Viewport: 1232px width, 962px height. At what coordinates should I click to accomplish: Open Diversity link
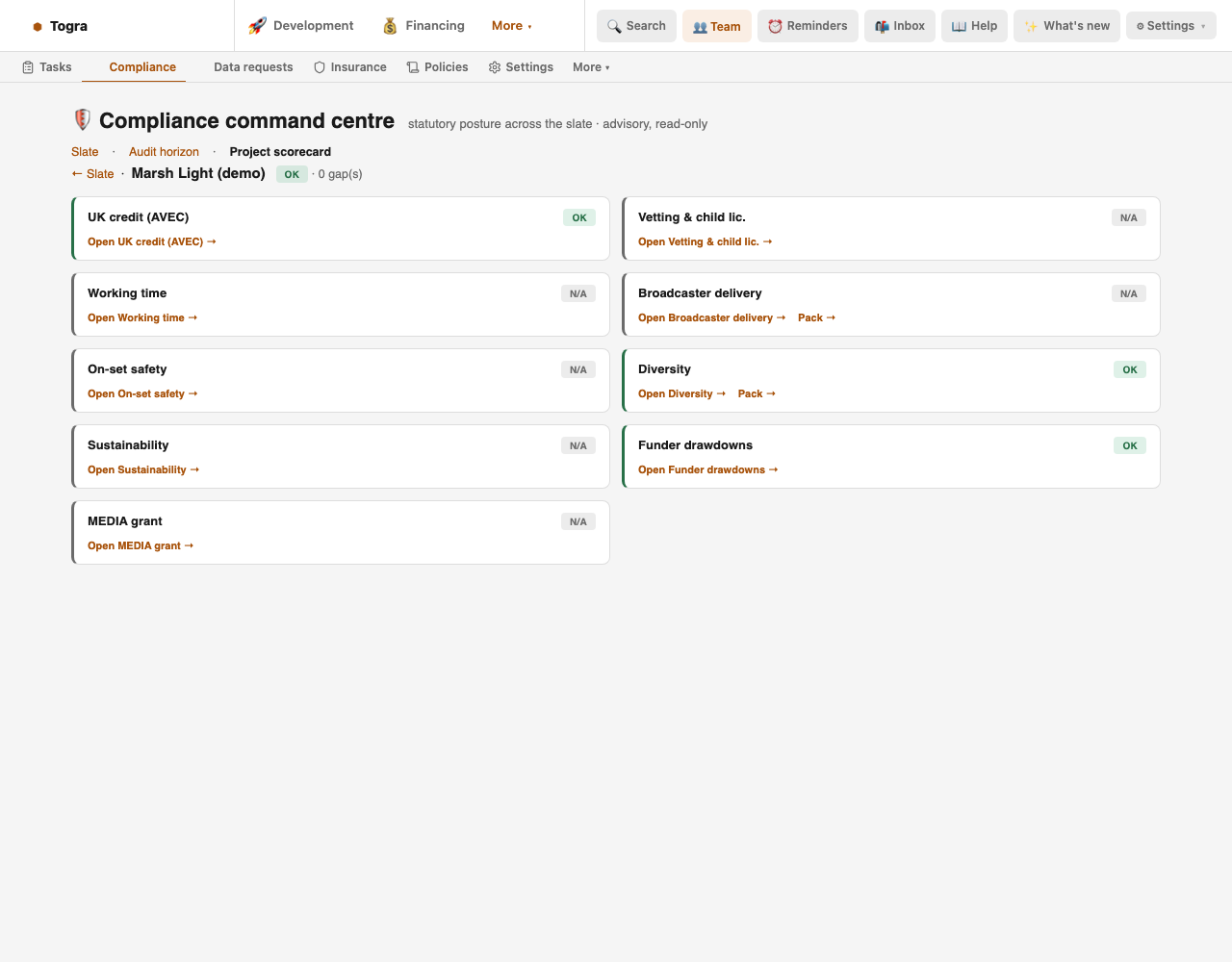pyautogui.click(x=682, y=393)
